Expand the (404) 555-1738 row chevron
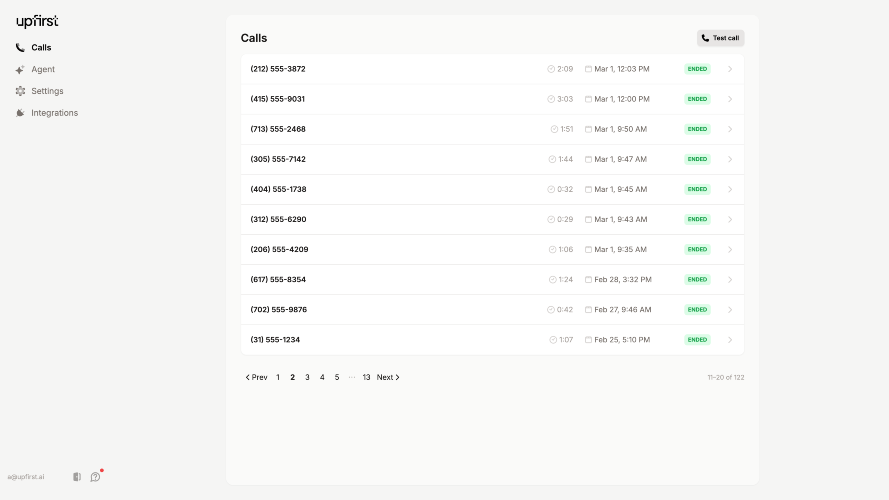The height and width of the screenshot is (500, 889). coord(730,189)
